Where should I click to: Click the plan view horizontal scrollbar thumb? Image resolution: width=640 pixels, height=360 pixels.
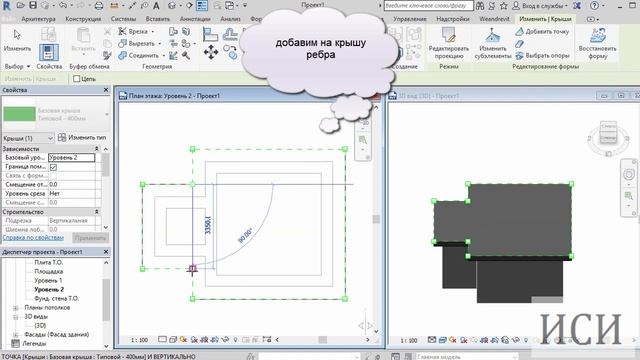coord(323,340)
